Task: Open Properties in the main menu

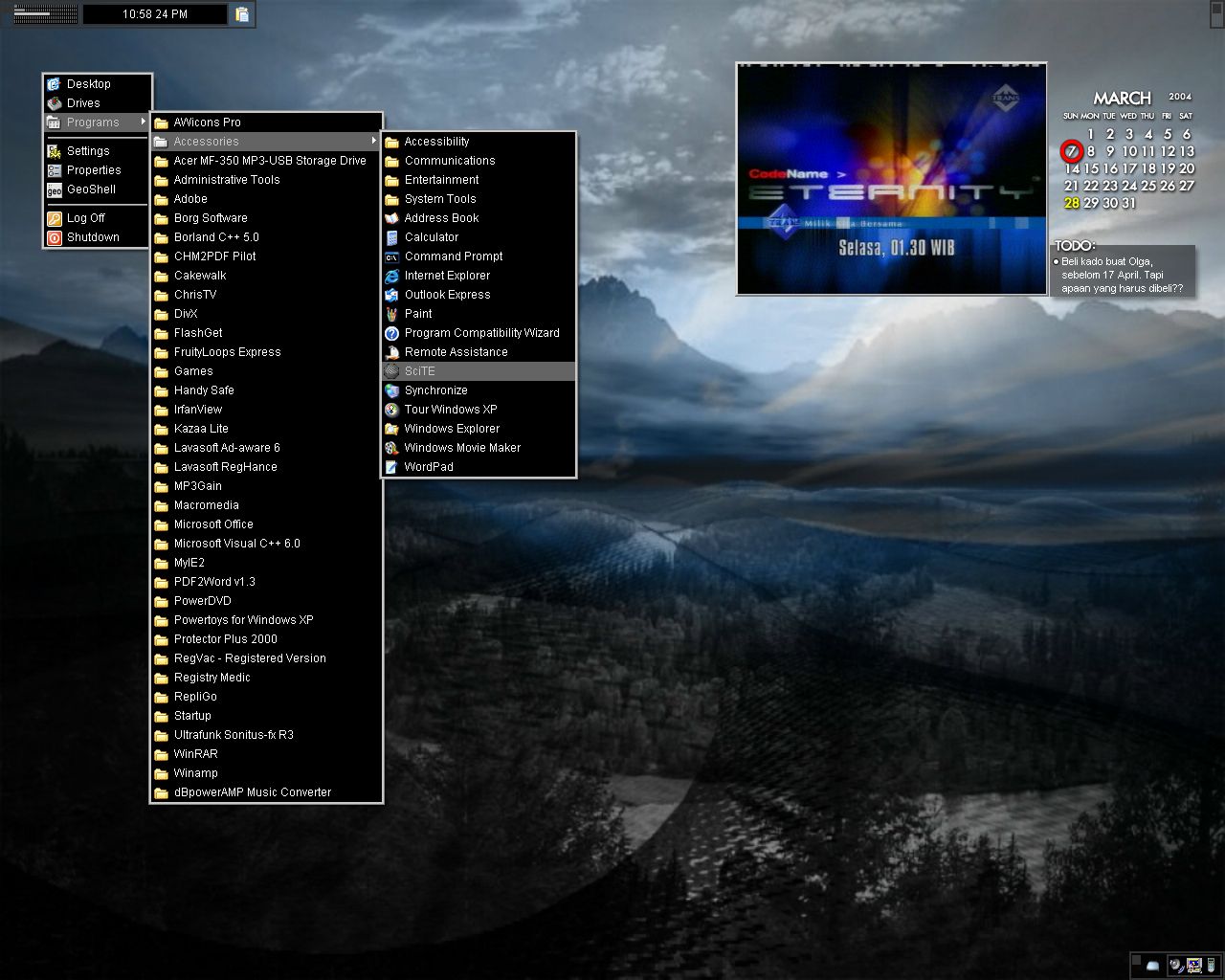Action: pos(98,170)
